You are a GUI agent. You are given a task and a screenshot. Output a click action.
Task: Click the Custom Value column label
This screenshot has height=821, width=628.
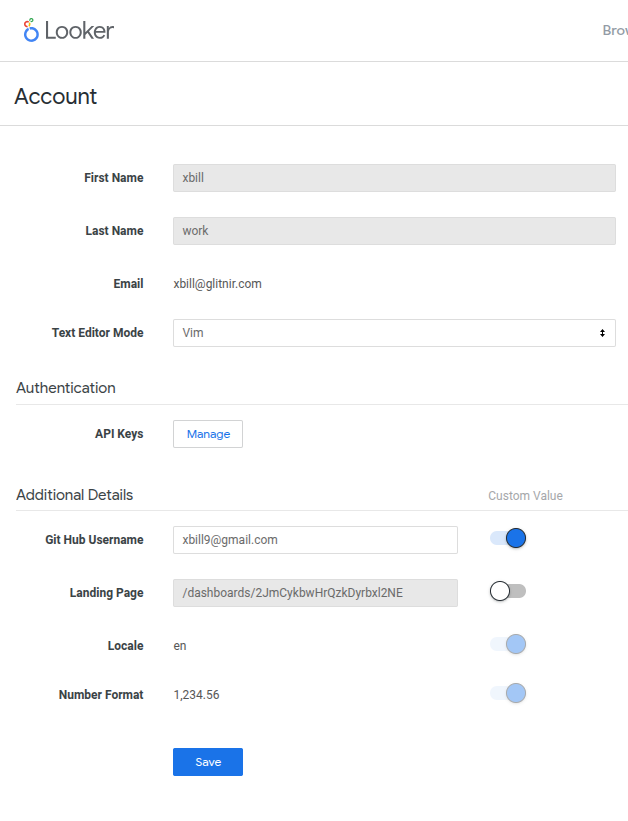(525, 496)
